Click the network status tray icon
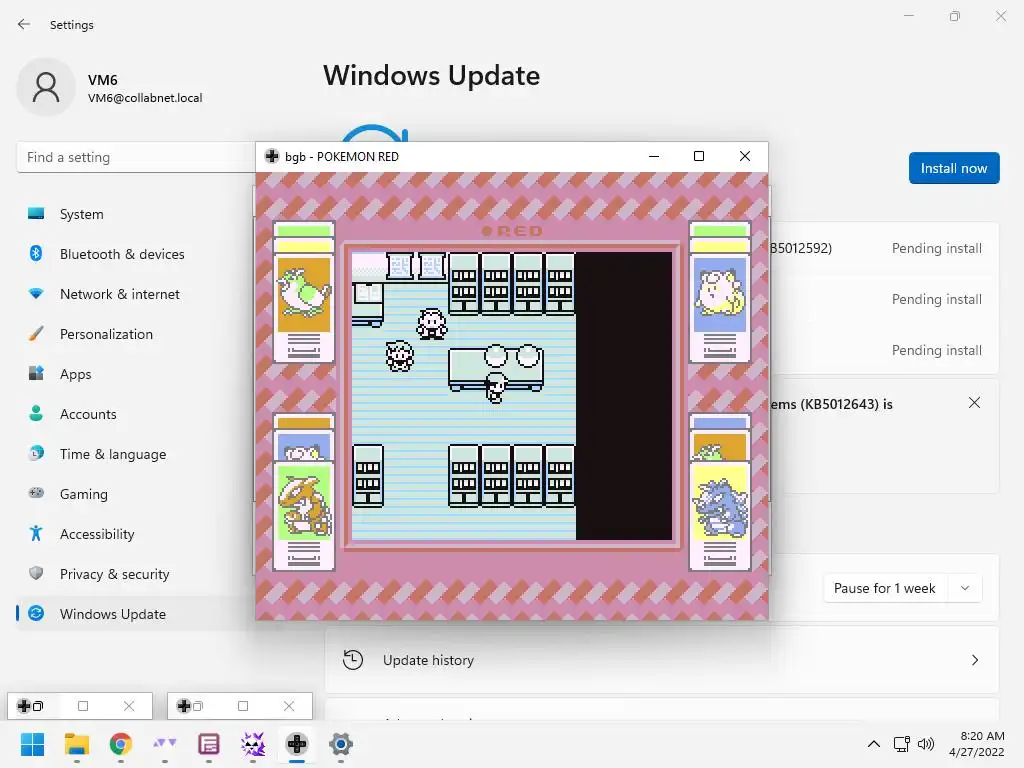This screenshot has height=768, width=1024. tap(901, 744)
